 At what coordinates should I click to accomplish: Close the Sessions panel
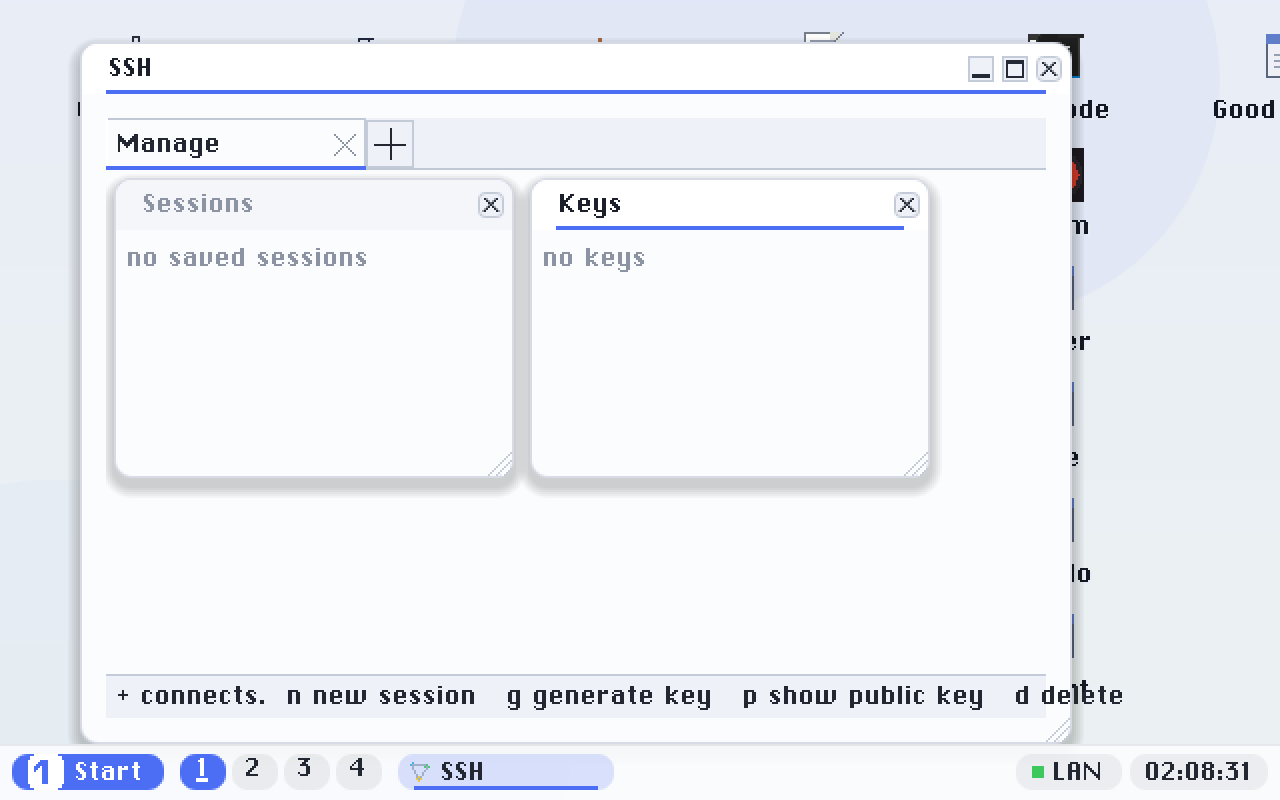pyautogui.click(x=491, y=205)
